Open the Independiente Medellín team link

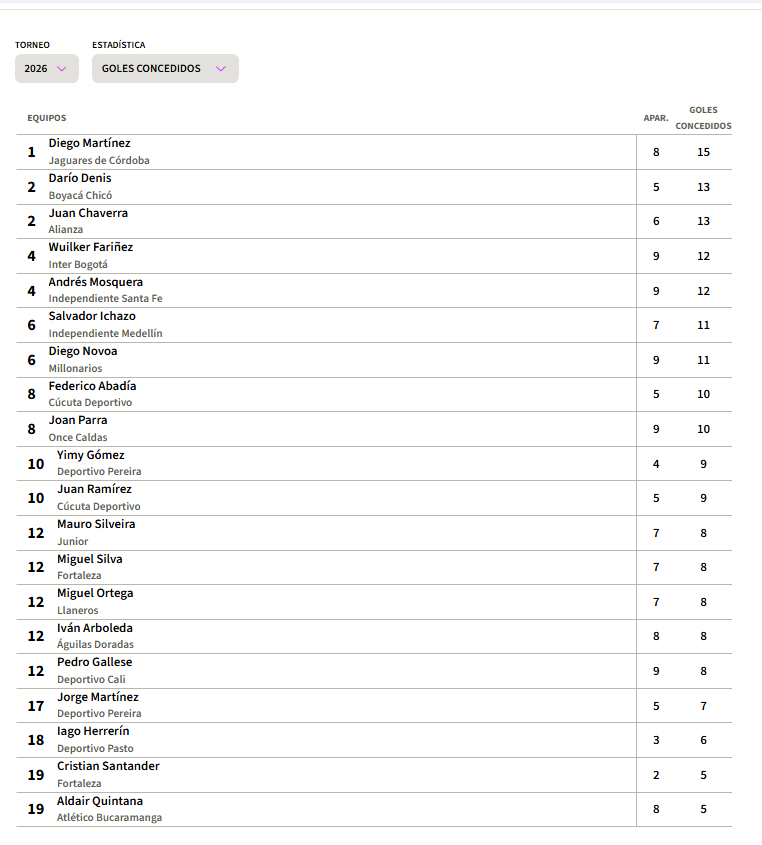105,333
